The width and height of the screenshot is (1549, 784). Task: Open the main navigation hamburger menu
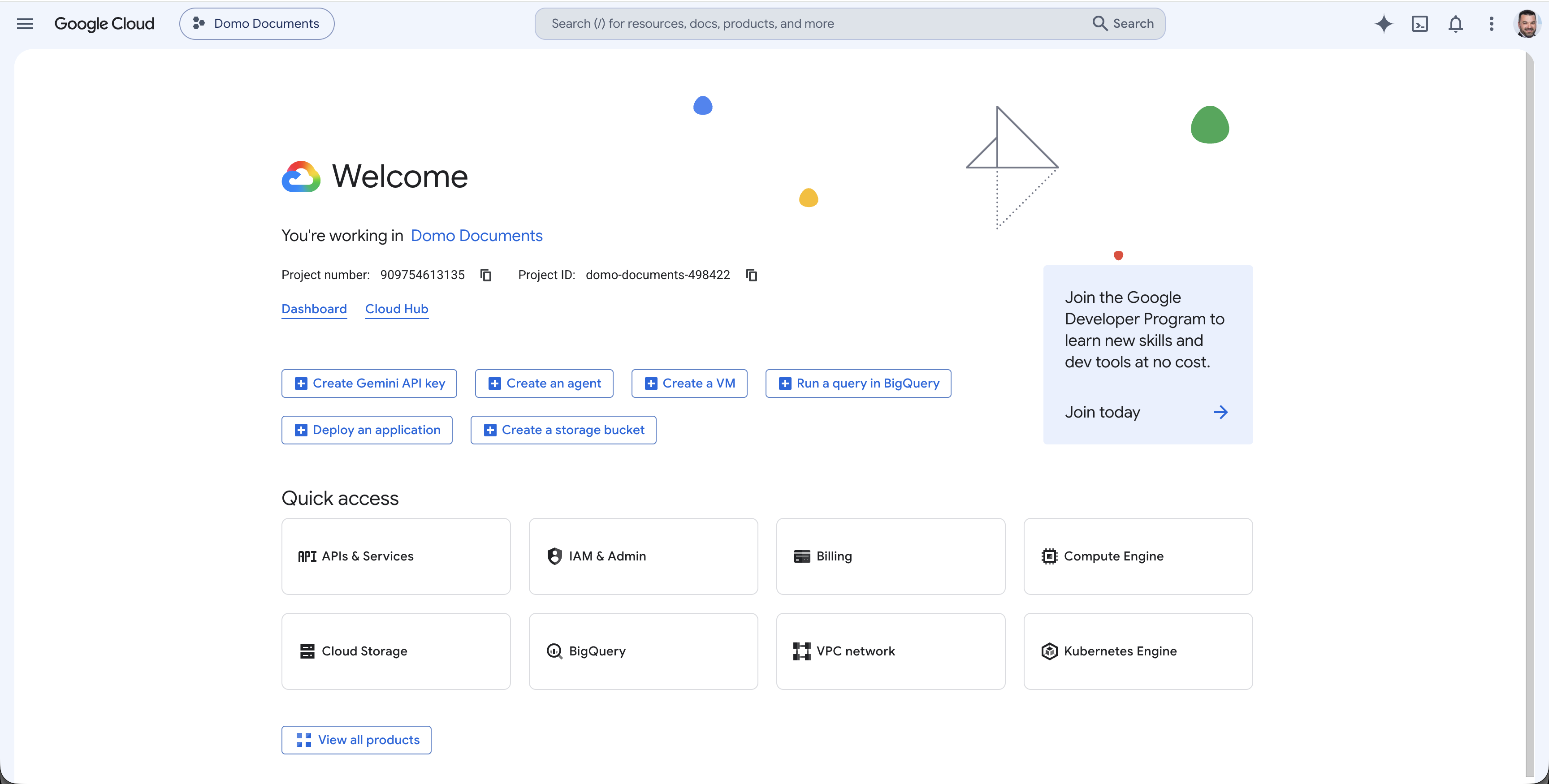(x=25, y=23)
